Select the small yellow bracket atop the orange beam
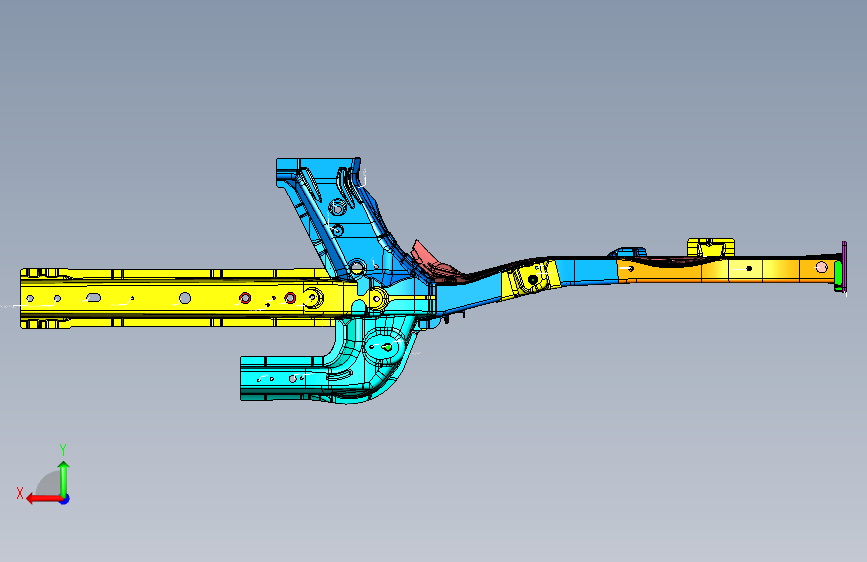Screen dimensions: 867x562 tap(711, 247)
